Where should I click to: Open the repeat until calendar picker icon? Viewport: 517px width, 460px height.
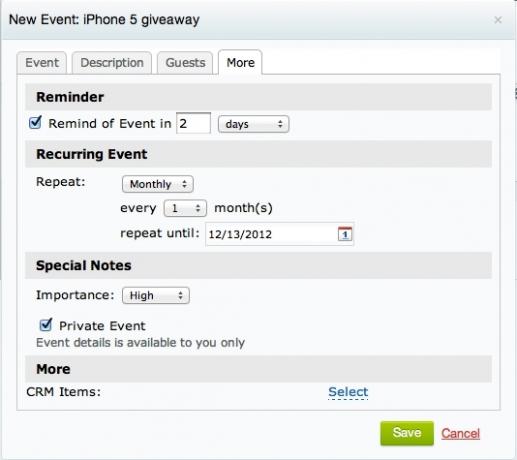(345, 234)
